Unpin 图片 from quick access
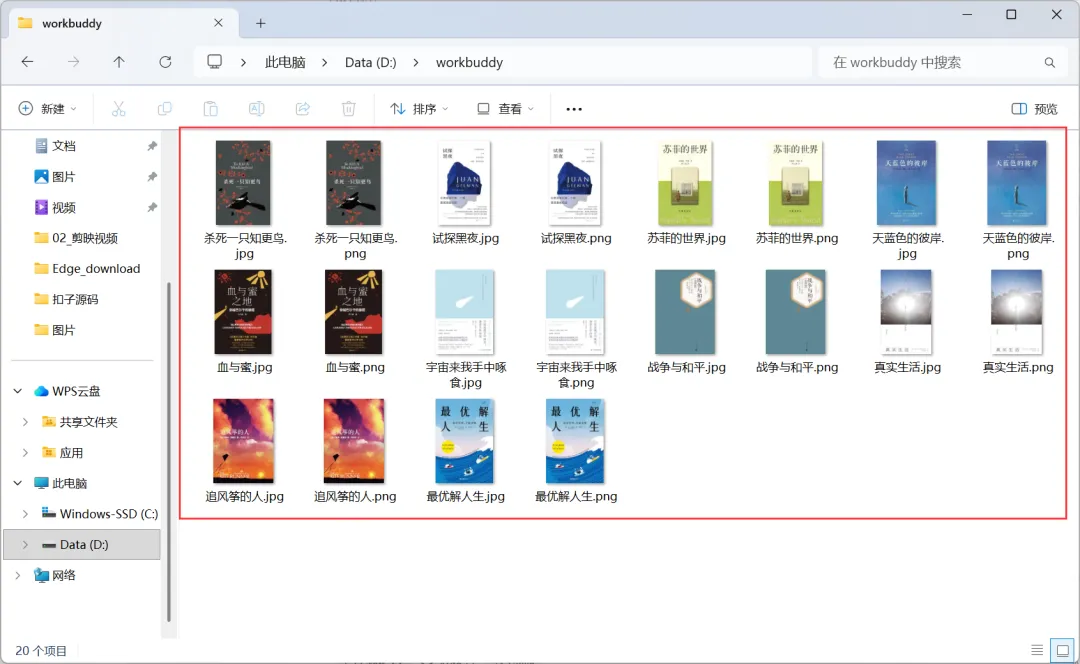This screenshot has width=1080, height=664. pos(152,177)
